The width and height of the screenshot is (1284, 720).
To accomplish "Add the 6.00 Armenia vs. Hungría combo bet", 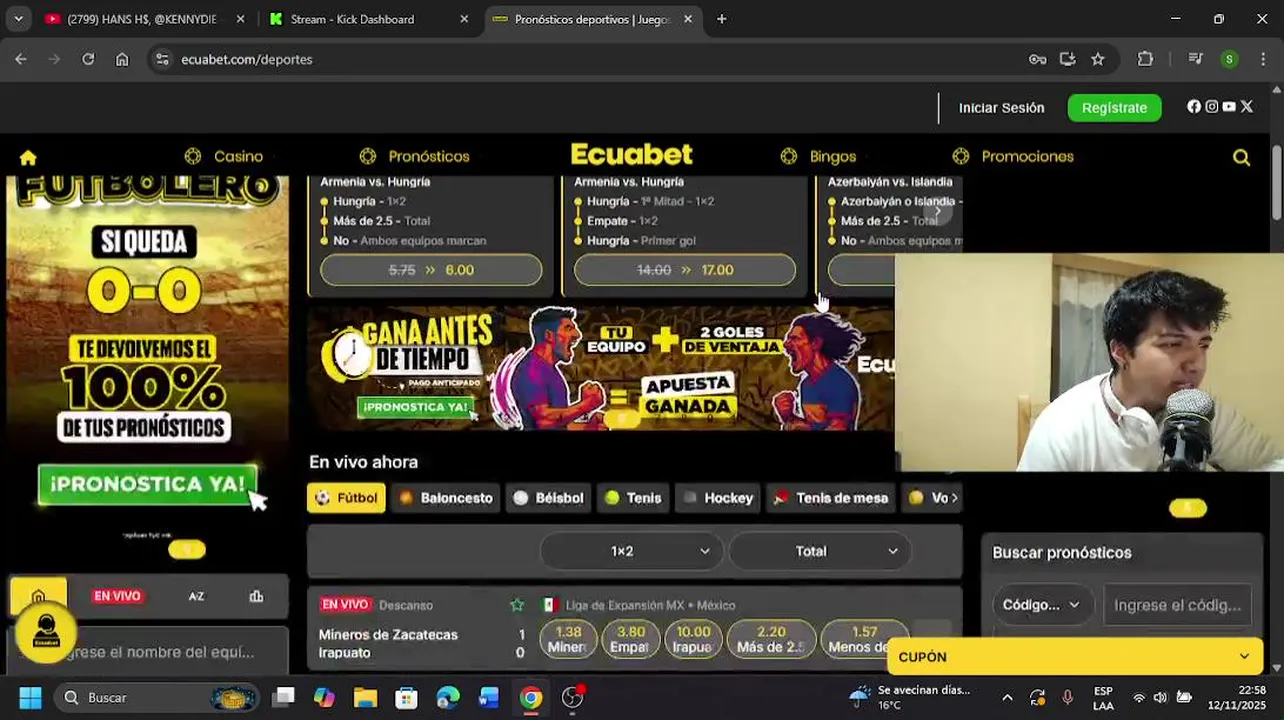I will (x=431, y=270).
